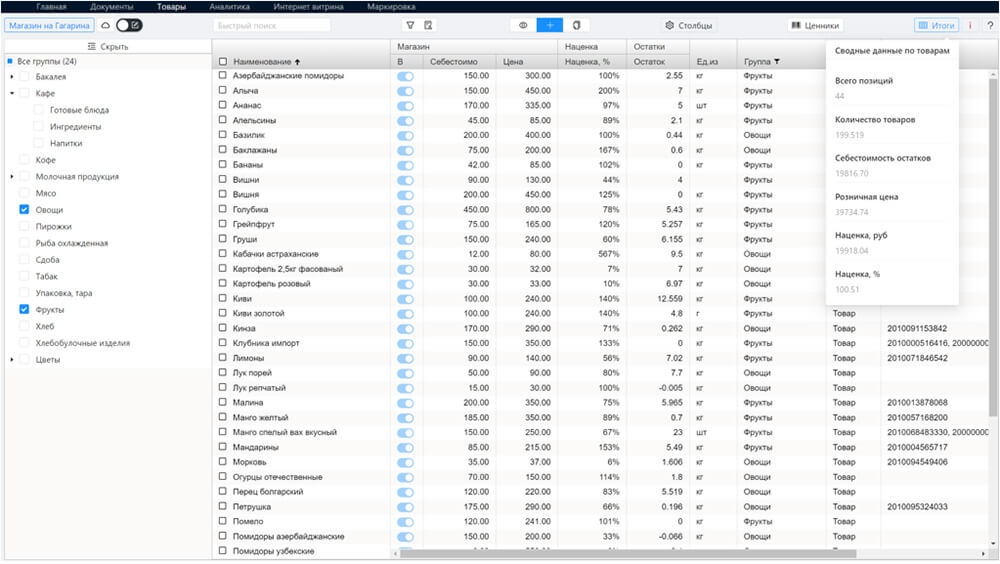Click the Быстрый поиск search field
Screen dimensions: 1000x564
(x=272, y=26)
